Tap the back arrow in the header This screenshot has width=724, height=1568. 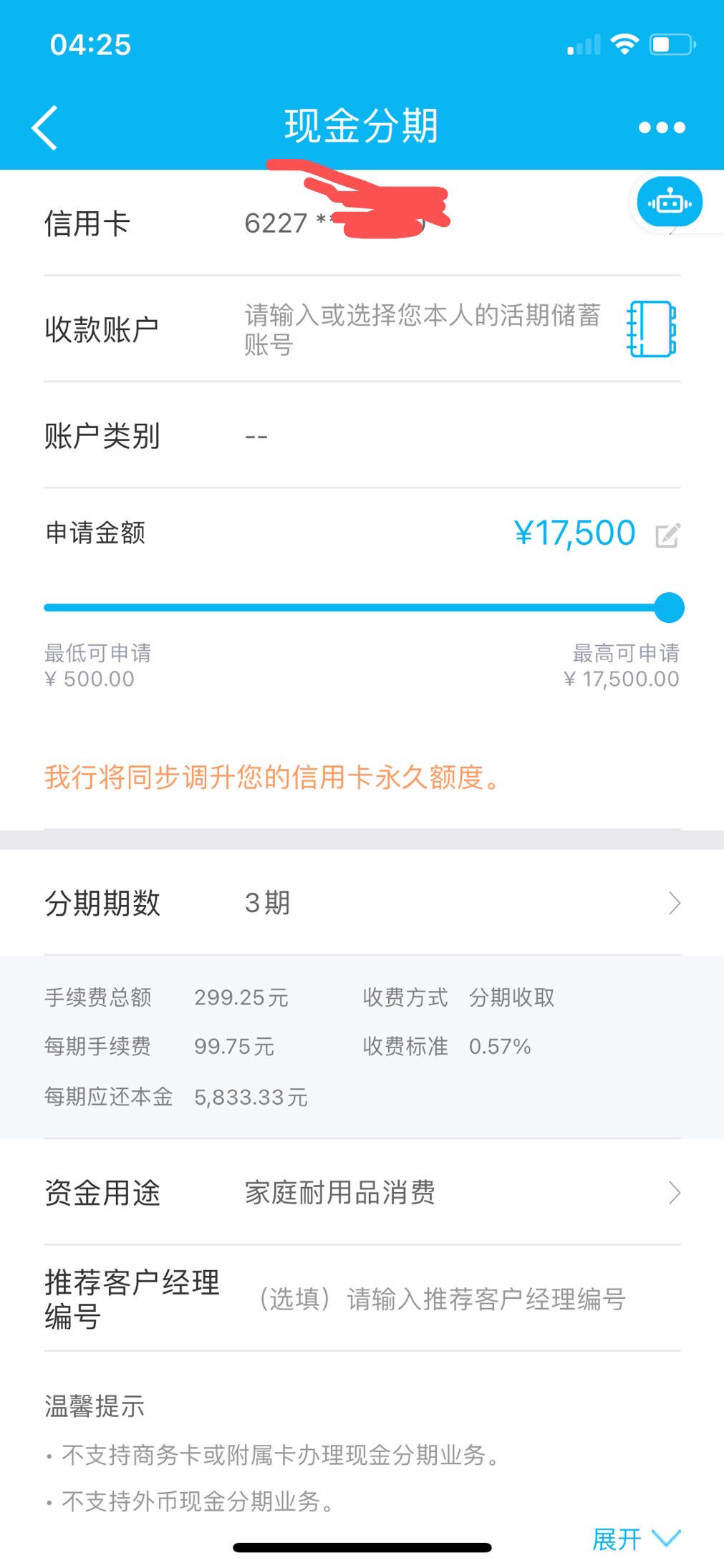point(44,127)
